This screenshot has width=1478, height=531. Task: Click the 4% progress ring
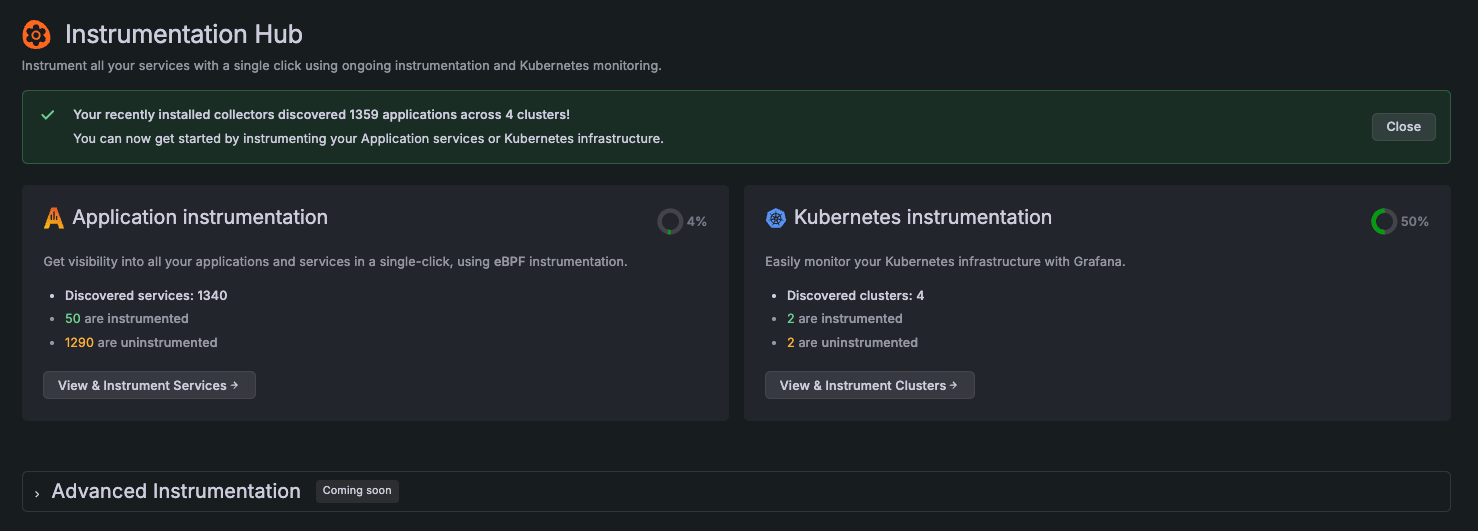(670, 222)
